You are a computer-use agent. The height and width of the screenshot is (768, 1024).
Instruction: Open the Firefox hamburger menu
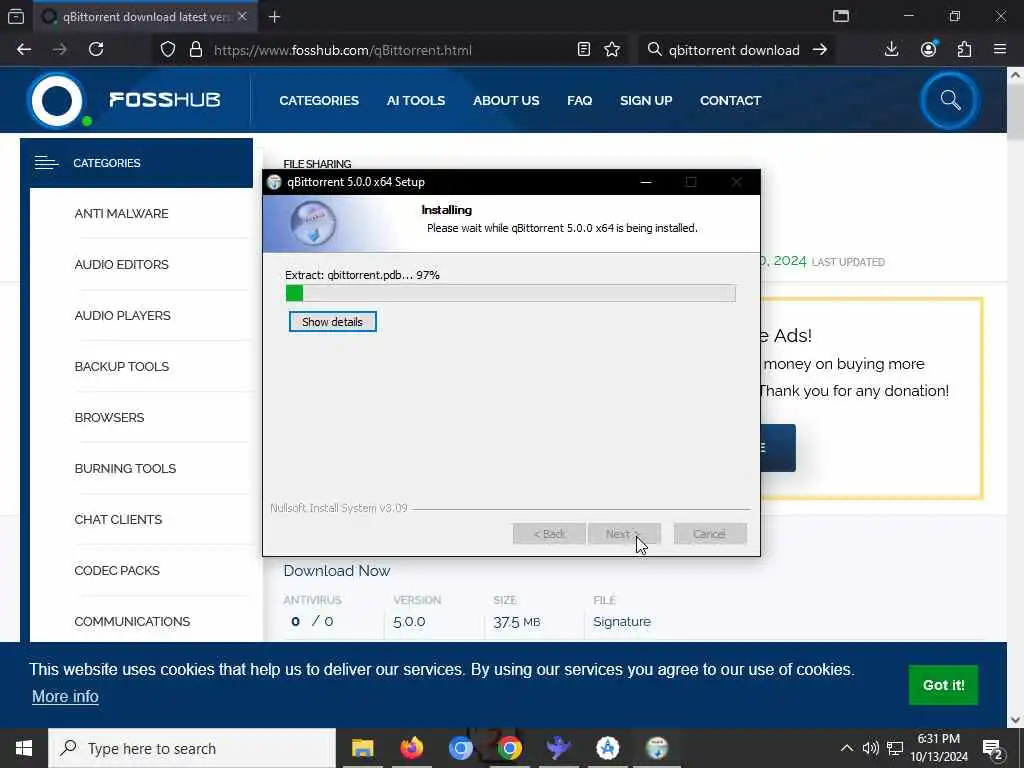point(1000,49)
